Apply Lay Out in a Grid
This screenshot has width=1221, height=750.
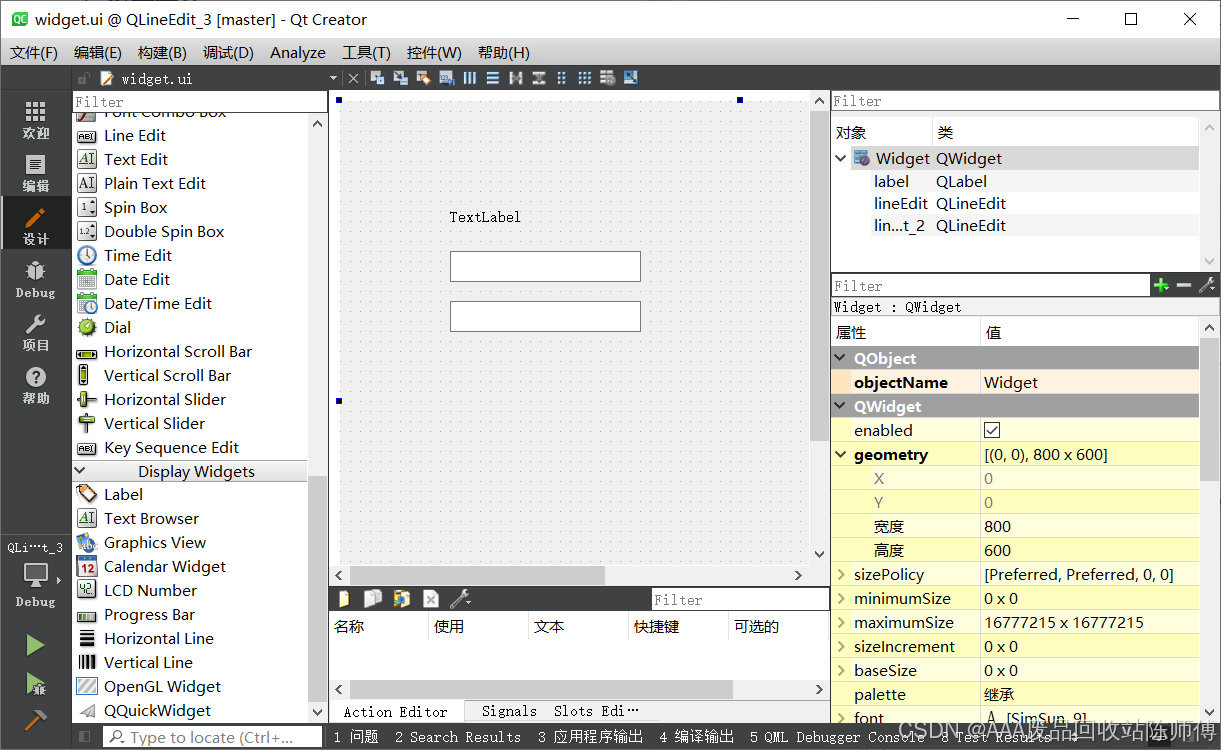pos(585,78)
